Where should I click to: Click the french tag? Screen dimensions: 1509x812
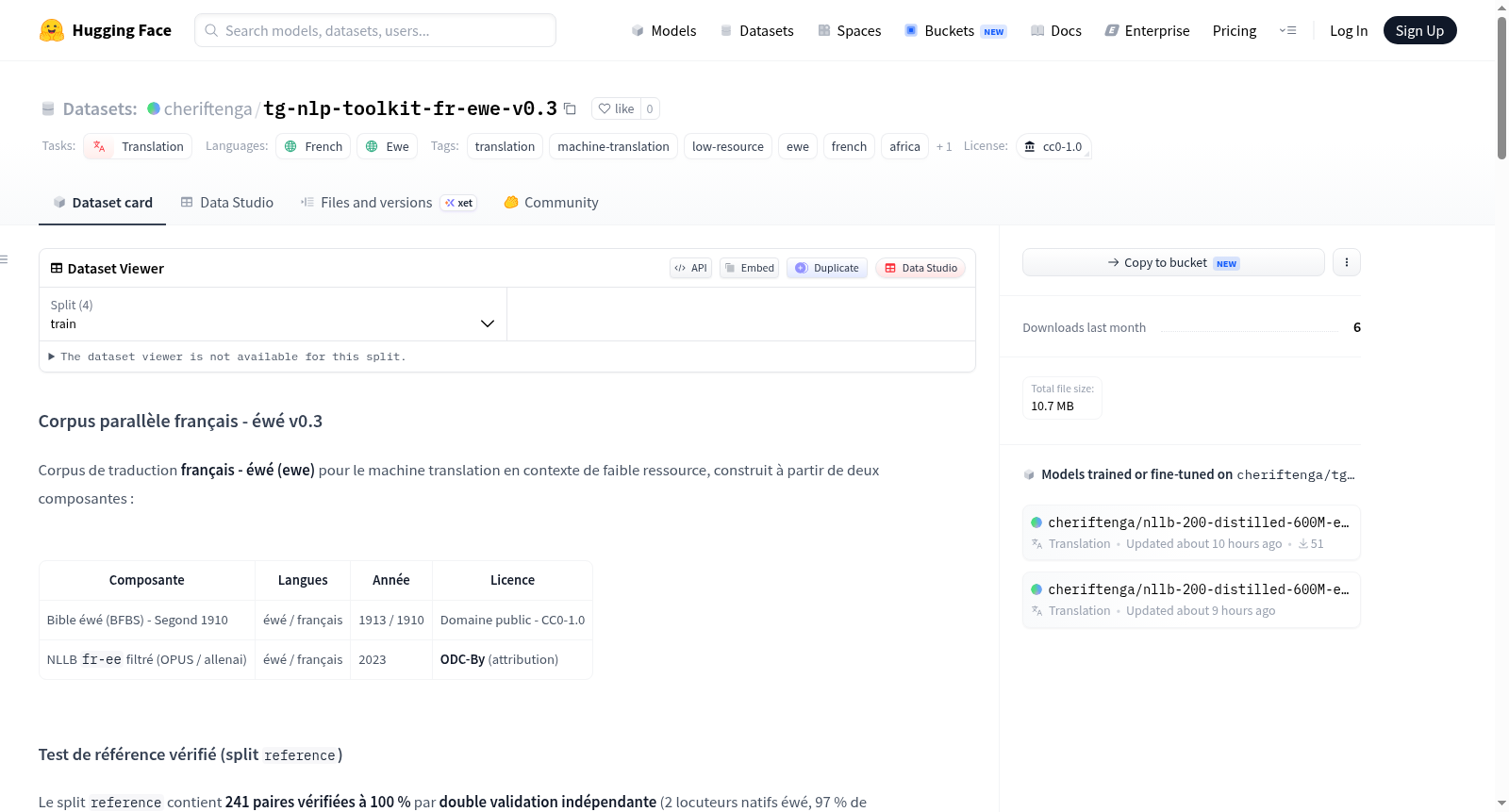(849, 146)
